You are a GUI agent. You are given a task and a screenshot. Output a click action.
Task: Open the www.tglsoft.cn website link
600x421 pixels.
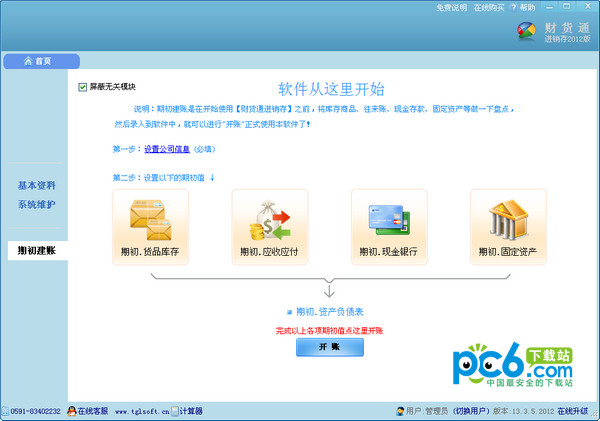pos(142,411)
